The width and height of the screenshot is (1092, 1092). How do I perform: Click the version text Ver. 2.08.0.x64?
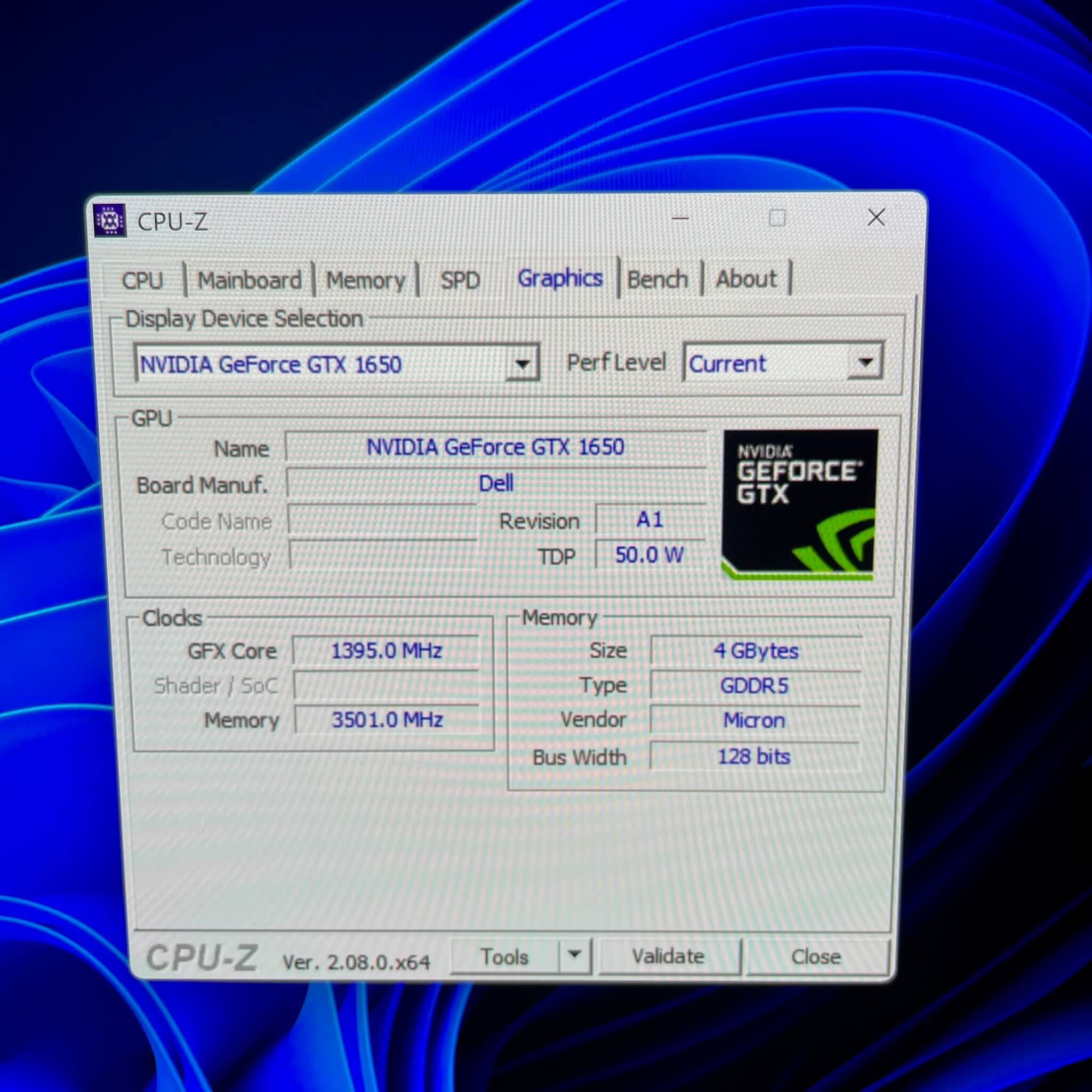tap(357, 961)
